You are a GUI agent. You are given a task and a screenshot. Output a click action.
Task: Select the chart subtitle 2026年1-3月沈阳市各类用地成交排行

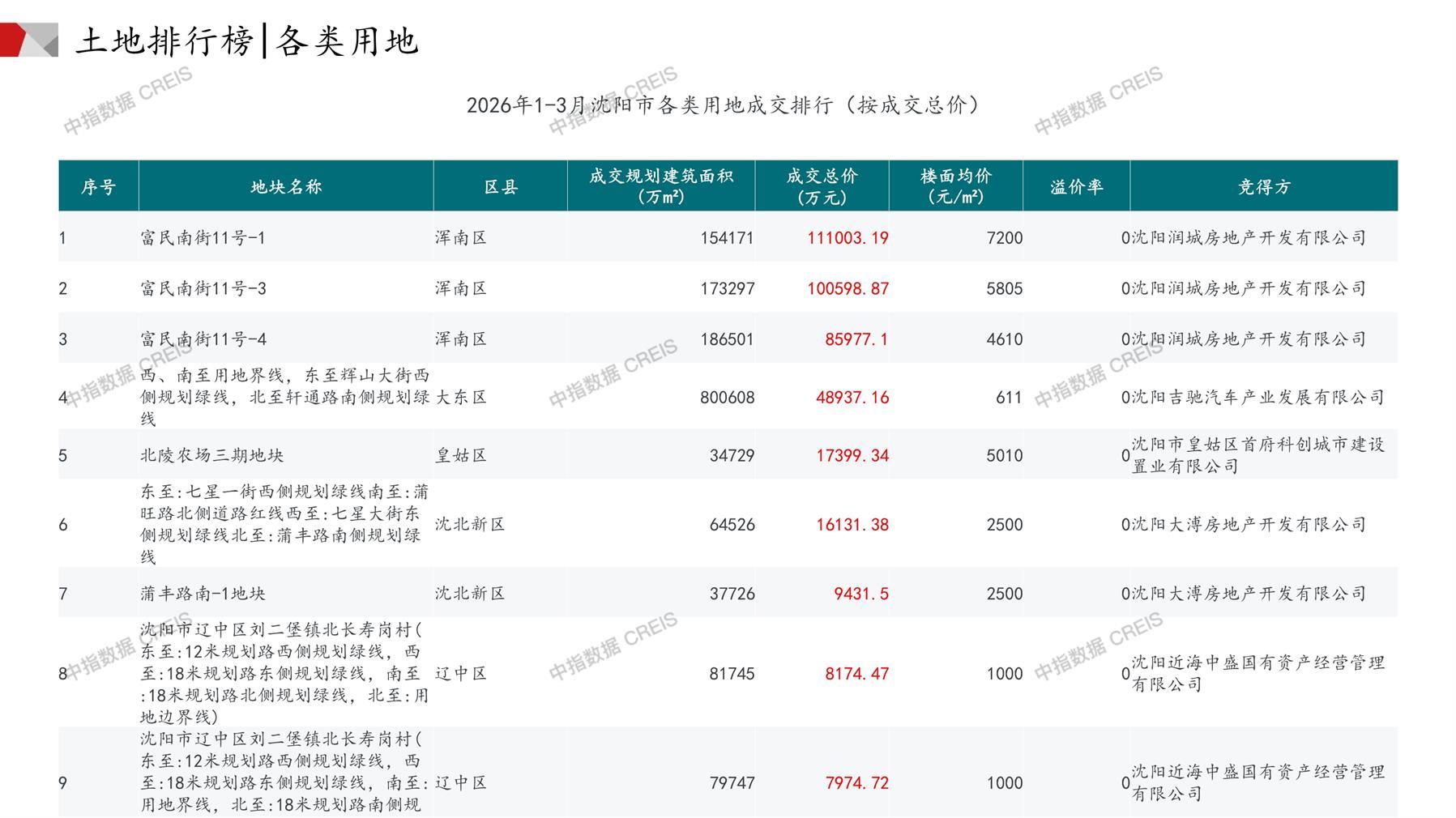pos(723,105)
